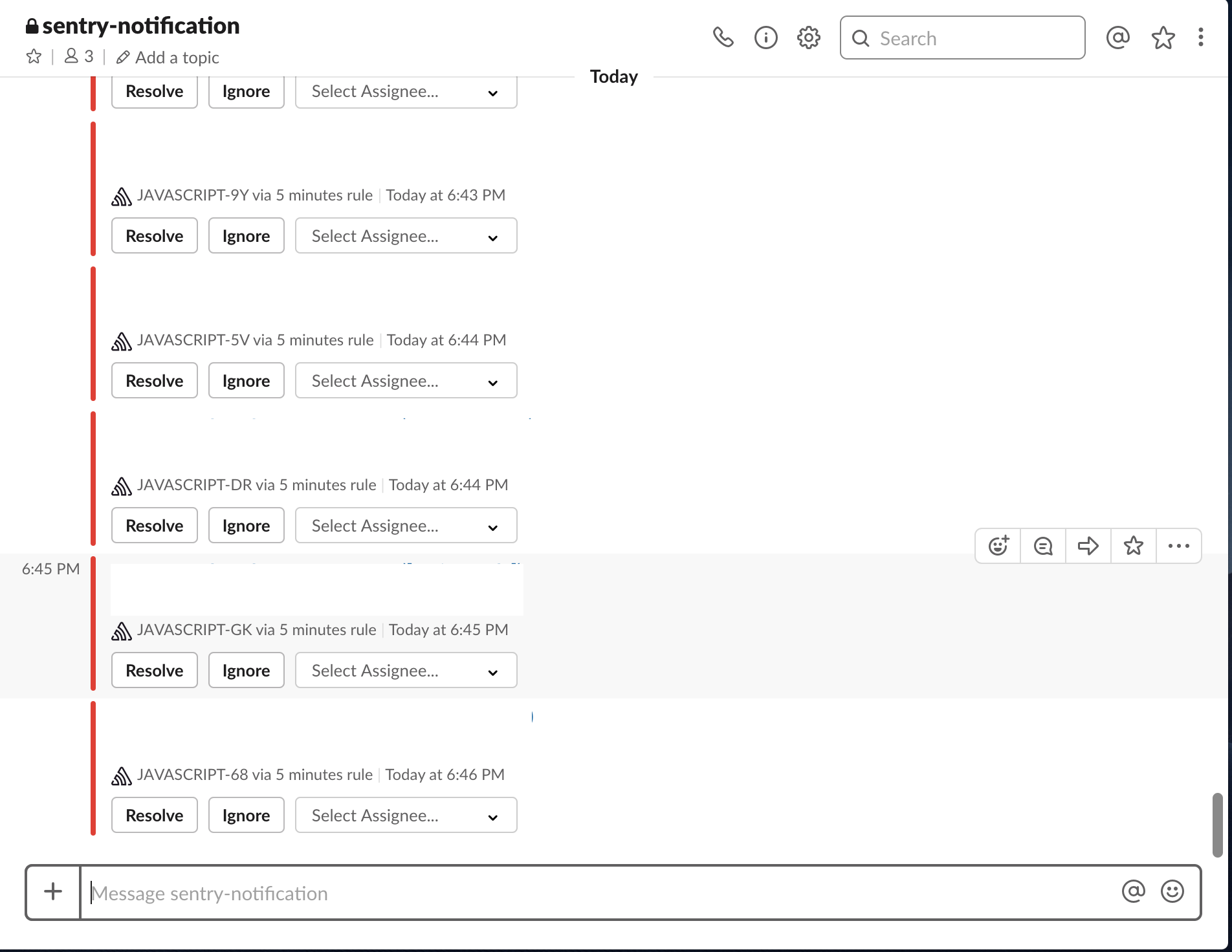The width and height of the screenshot is (1232, 952).
Task: Show starred items from header star
Action: (x=1163, y=38)
